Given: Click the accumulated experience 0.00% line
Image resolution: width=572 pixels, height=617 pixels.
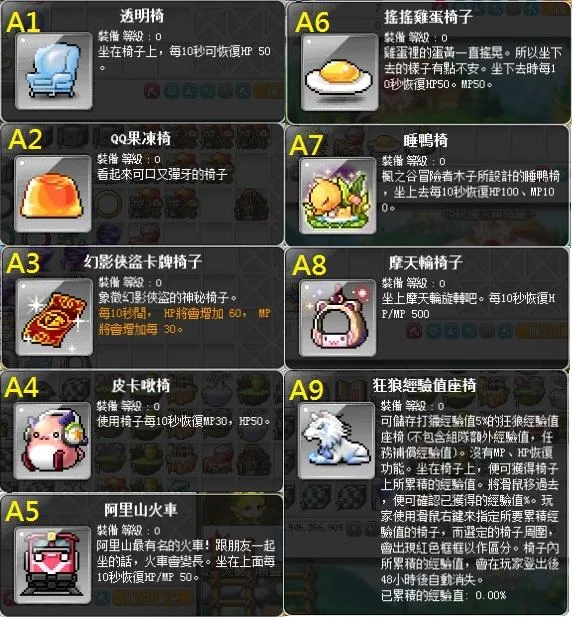Looking at the screenshot, I should coord(443,595).
